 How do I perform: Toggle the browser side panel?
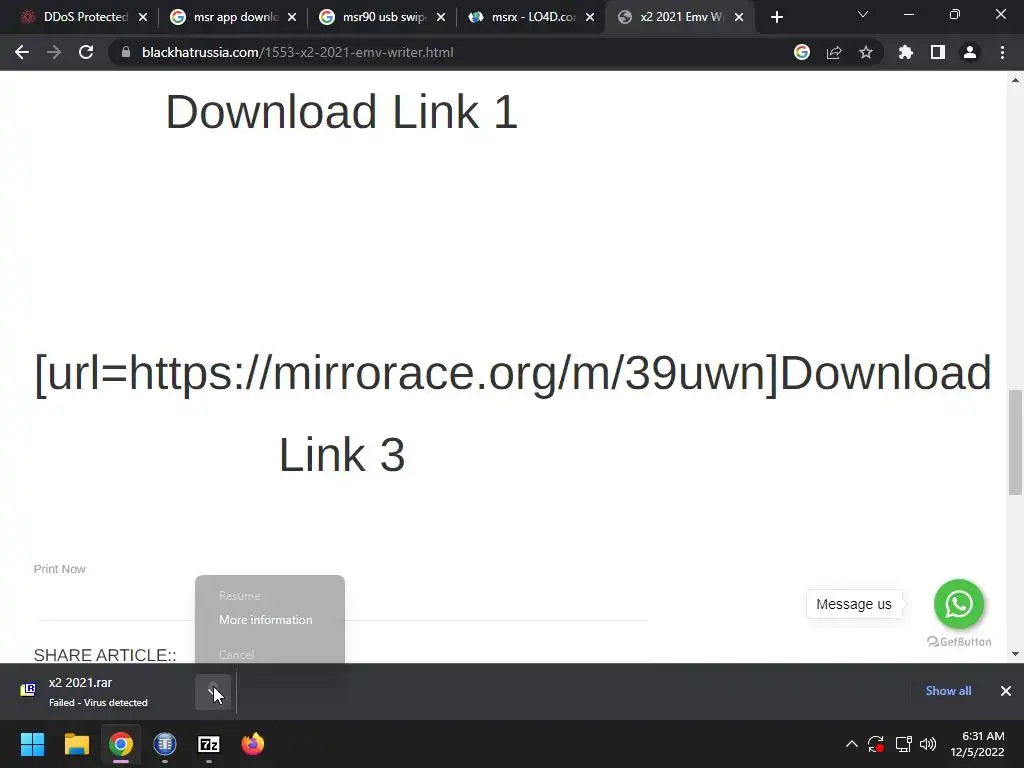pyautogui.click(x=938, y=52)
